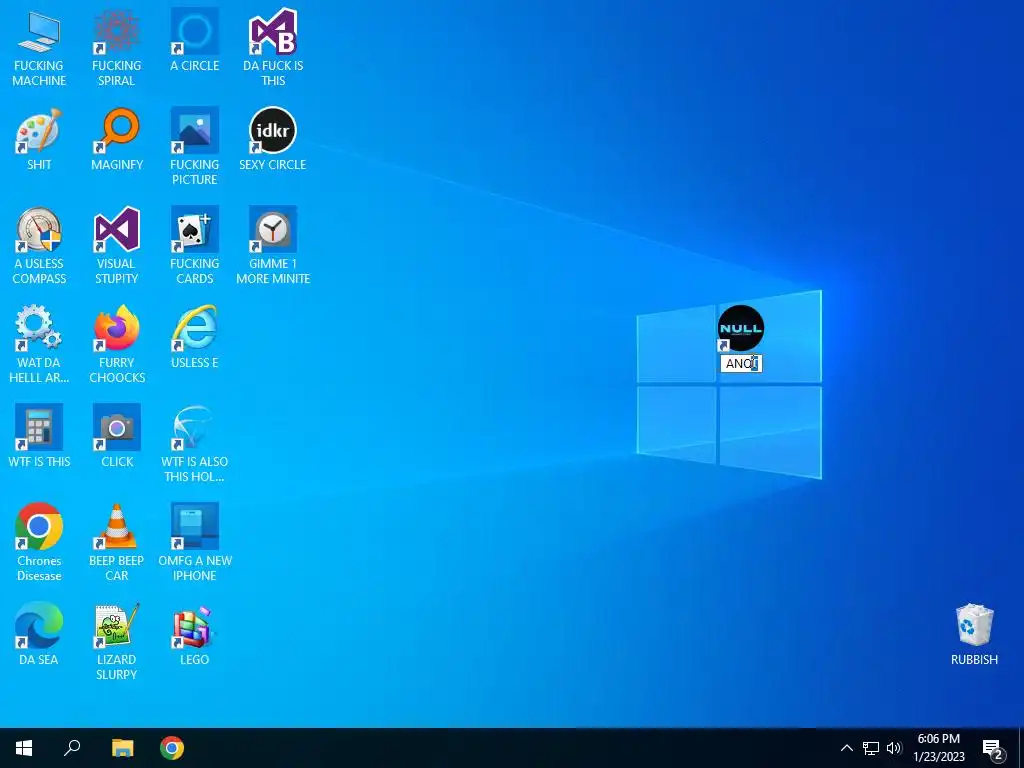Launch Chrome from the taskbar
This screenshot has width=1024, height=768.
click(x=172, y=748)
